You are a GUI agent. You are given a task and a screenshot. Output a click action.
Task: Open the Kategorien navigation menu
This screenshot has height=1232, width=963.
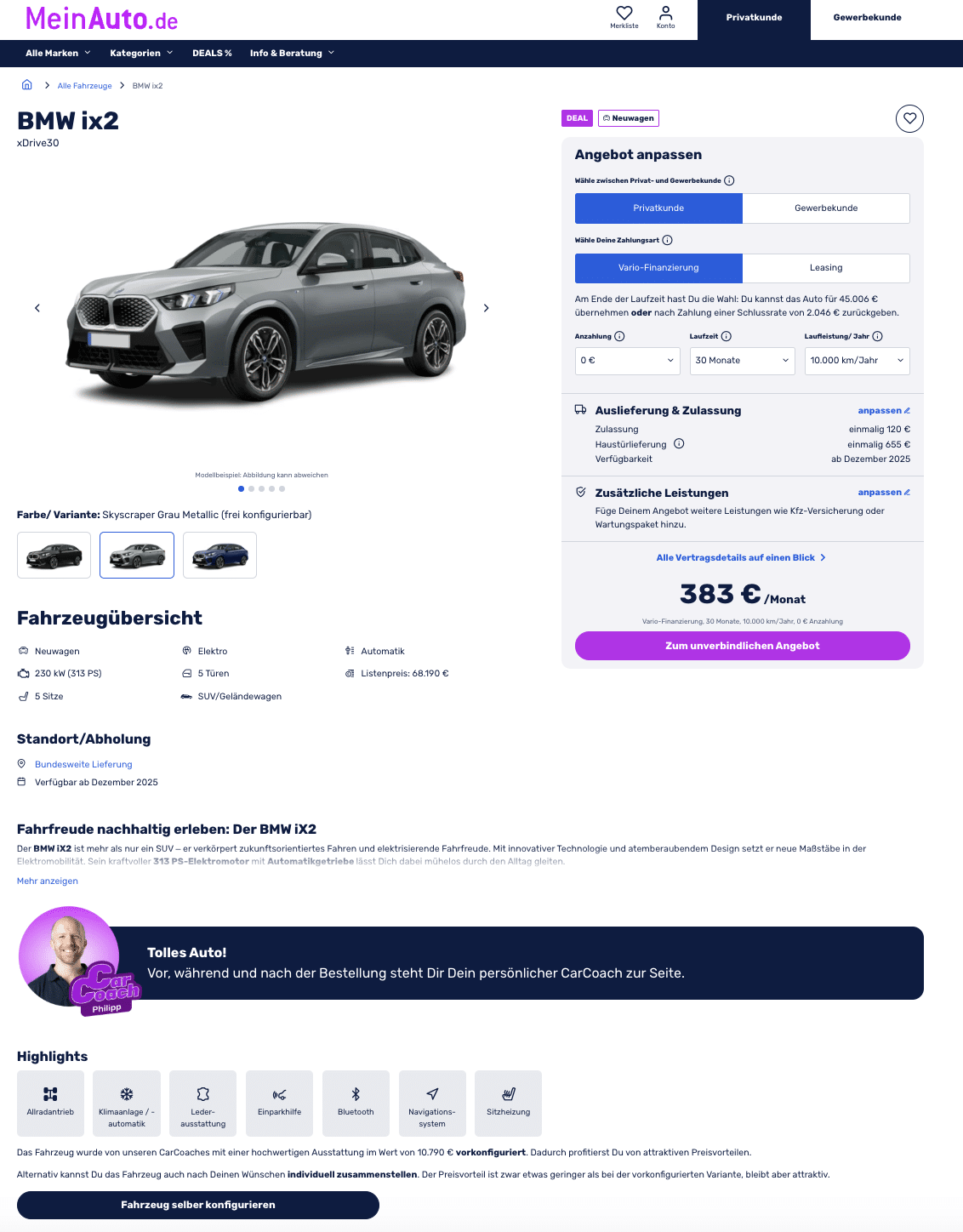141,53
